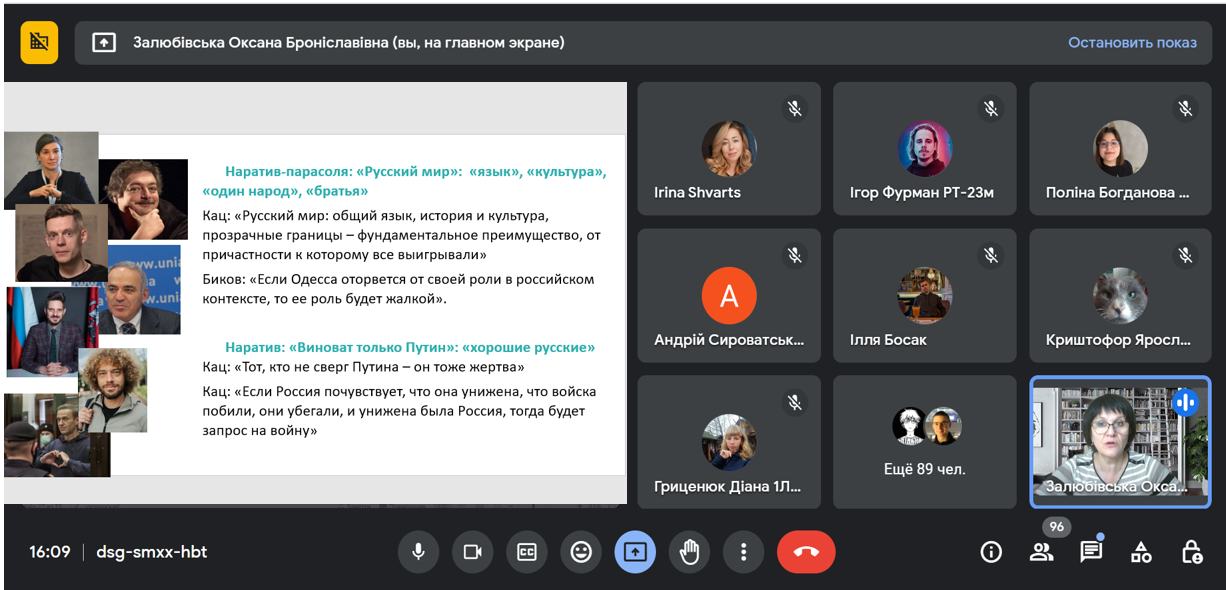Open meeting details info icon

[x=991, y=552]
